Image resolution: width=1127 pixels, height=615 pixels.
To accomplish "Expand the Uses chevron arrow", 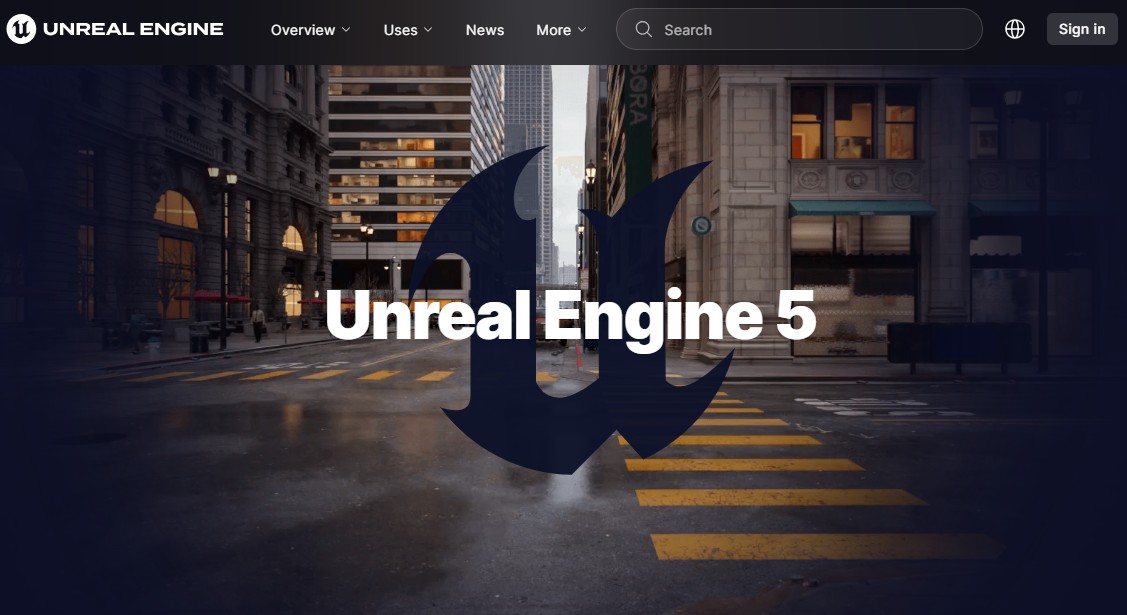I will [x=428, y=29].
